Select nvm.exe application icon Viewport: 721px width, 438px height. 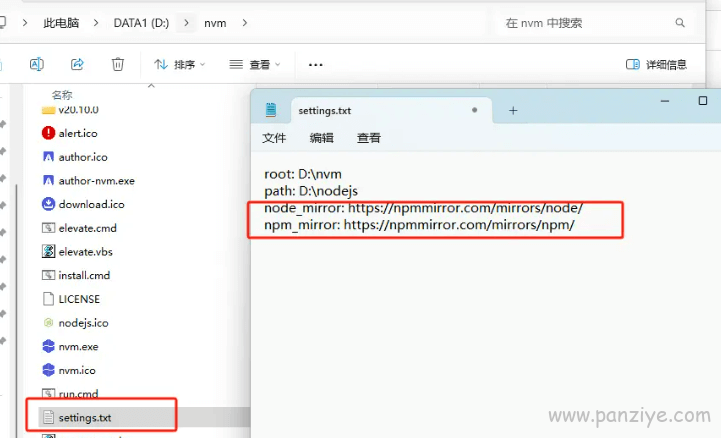pos(48,346)
